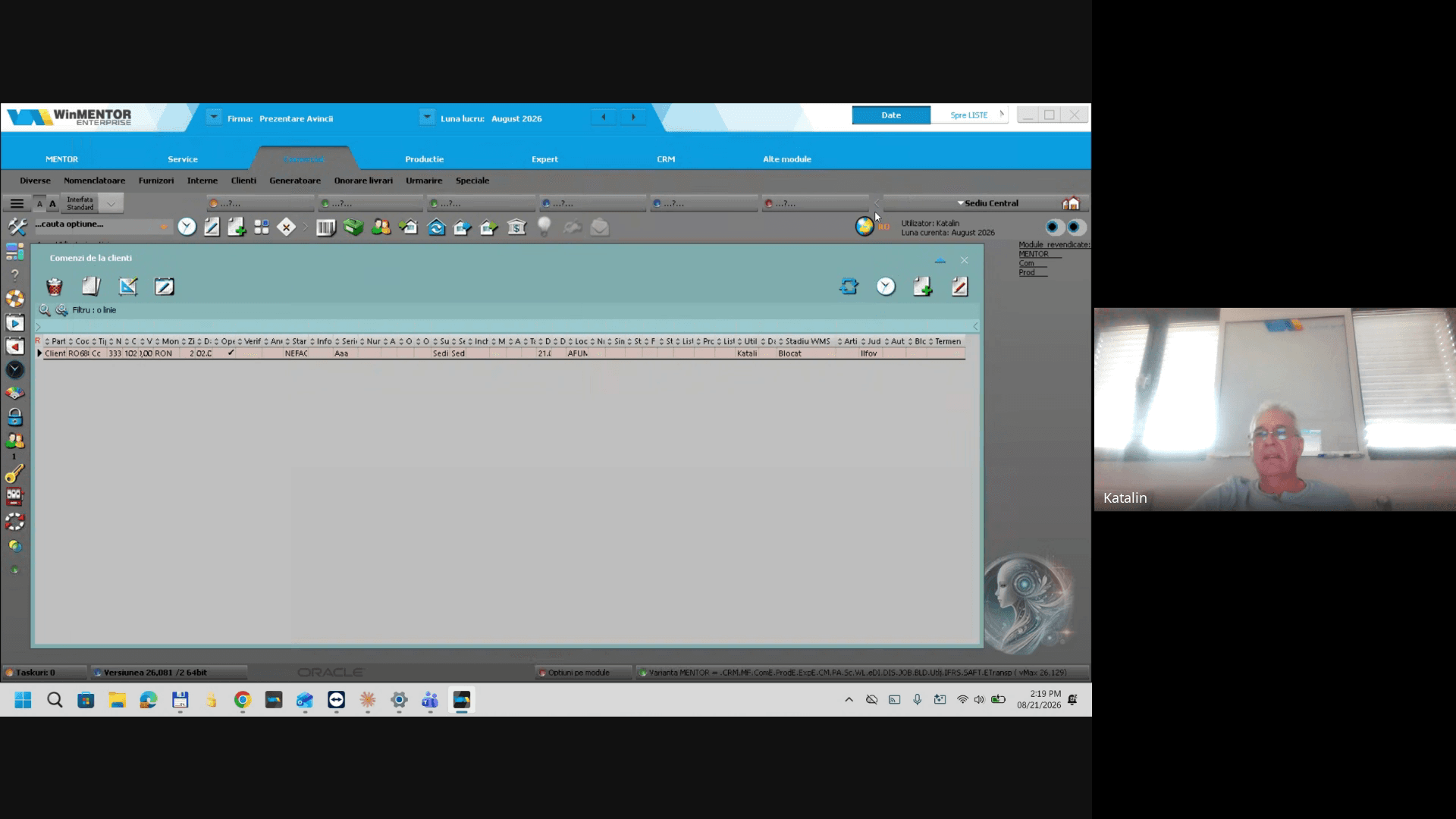Click the clock icon in the Comenzi panel

(x=886, y=287)
